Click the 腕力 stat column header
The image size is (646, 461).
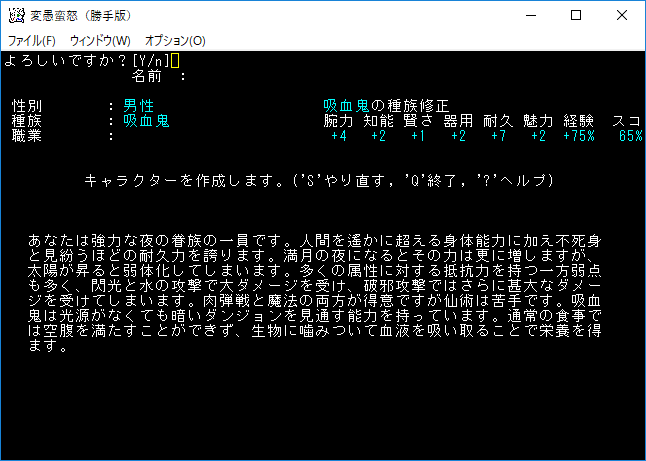[338, 121]
